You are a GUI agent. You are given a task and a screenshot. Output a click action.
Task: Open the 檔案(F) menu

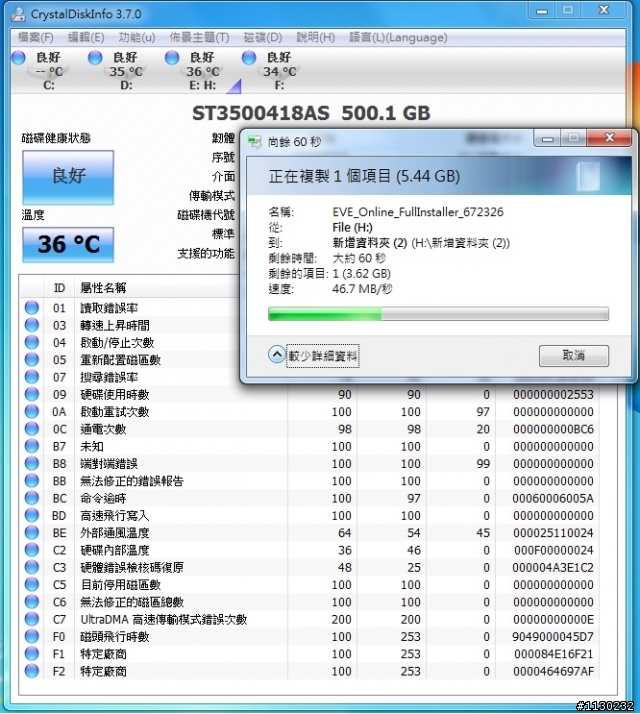pyautogui.click(x=35, y=37)
